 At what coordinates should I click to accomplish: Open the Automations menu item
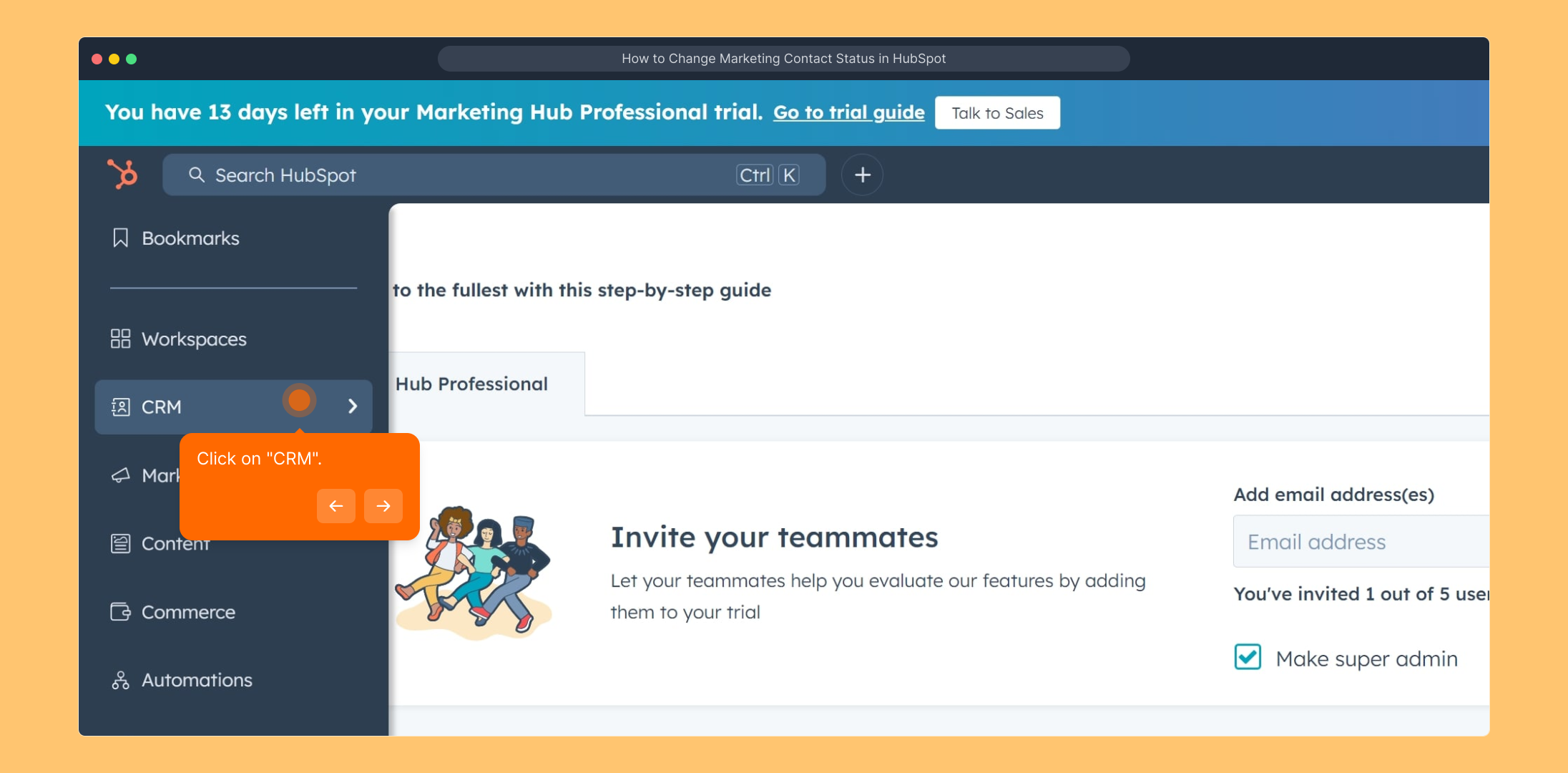(197, 680)
